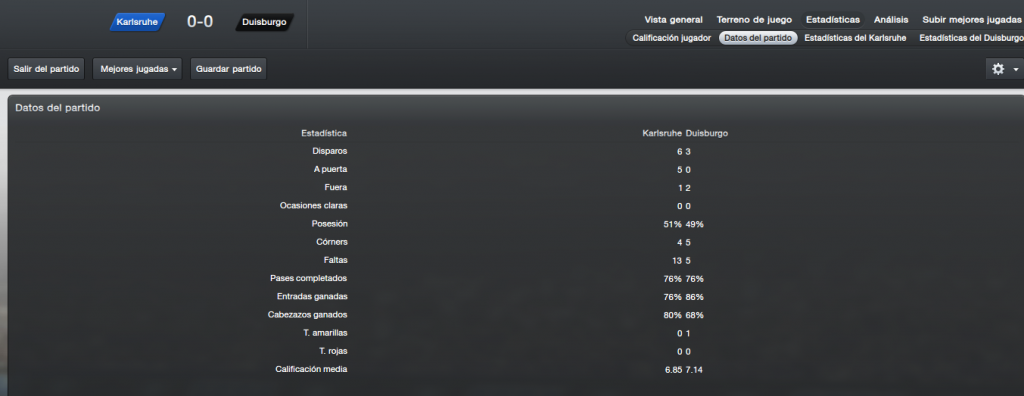Click the Karlsruhe column header
This screenshot has height=396, width=1024.
pos(662,133)
